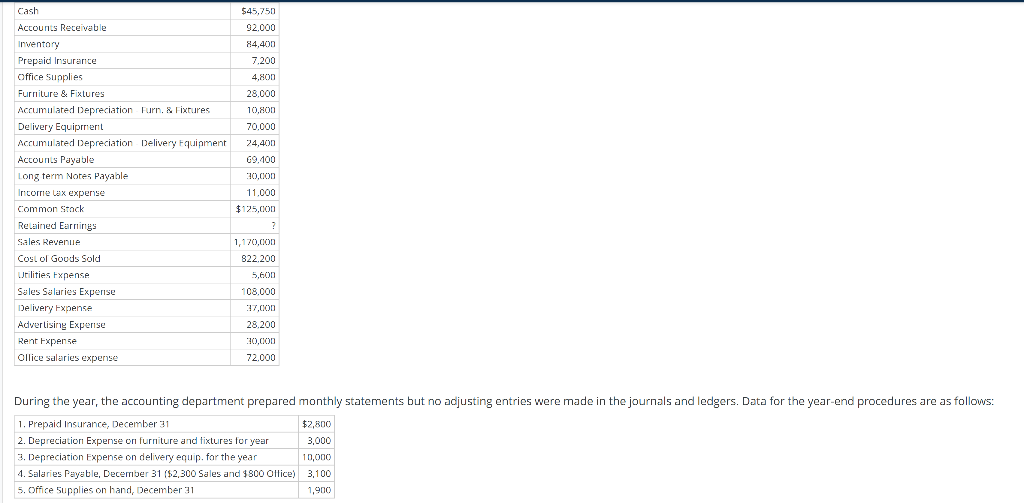
Task: Select the Utilities Expense label
Action: click(54, 275)
